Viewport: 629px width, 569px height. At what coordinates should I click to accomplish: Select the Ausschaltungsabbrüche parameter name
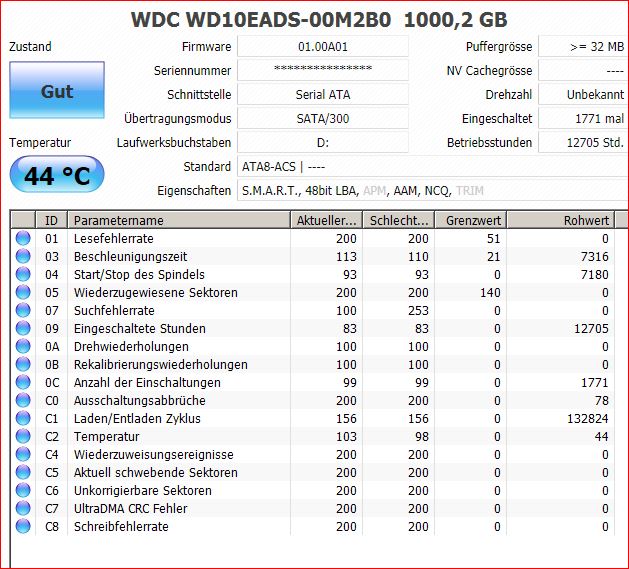pos(140,400)
